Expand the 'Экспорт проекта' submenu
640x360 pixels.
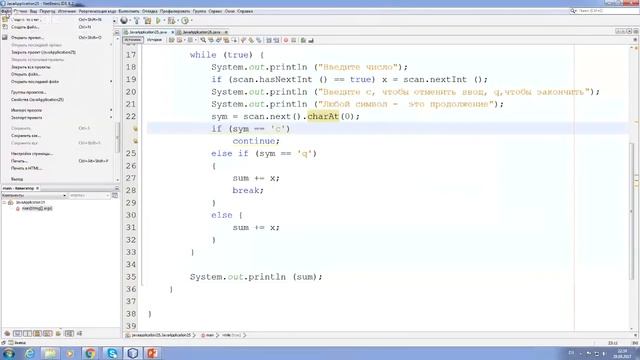111,118
